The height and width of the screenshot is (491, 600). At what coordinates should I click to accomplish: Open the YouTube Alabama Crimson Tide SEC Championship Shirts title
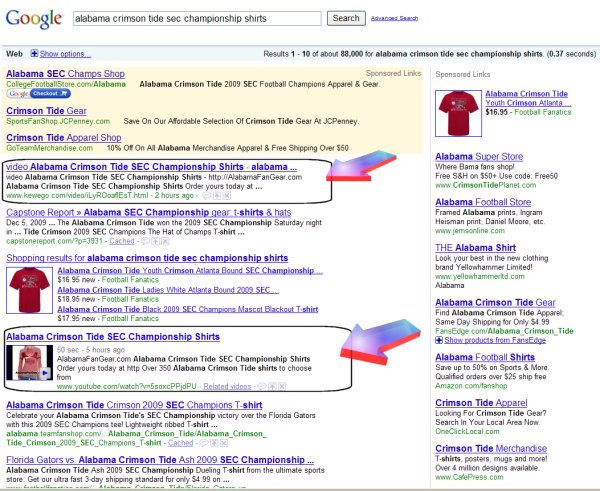[x=113, y=337]
